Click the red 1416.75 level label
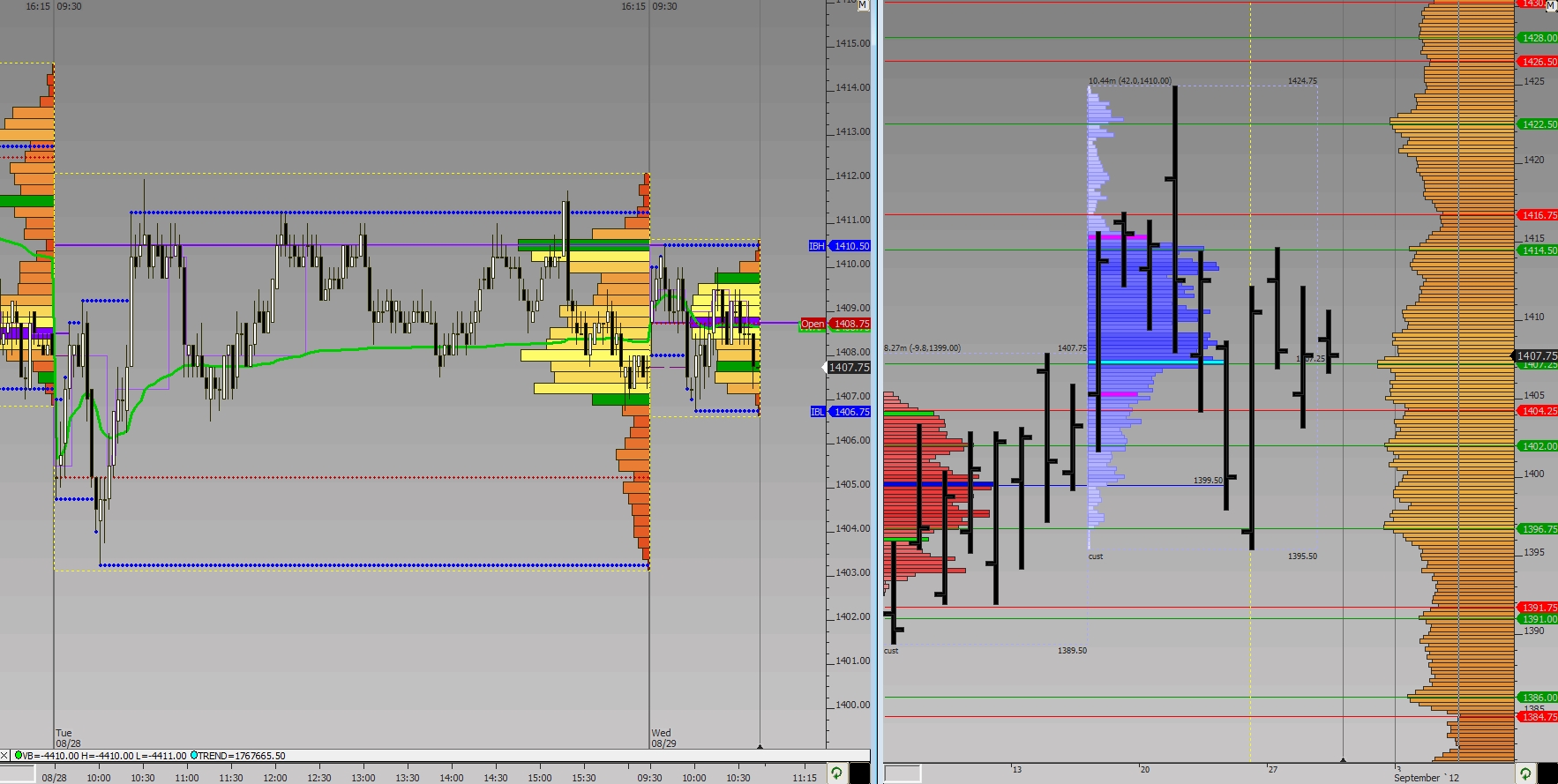Viewport: 1558px width, 784px height. click(1538, 215)
